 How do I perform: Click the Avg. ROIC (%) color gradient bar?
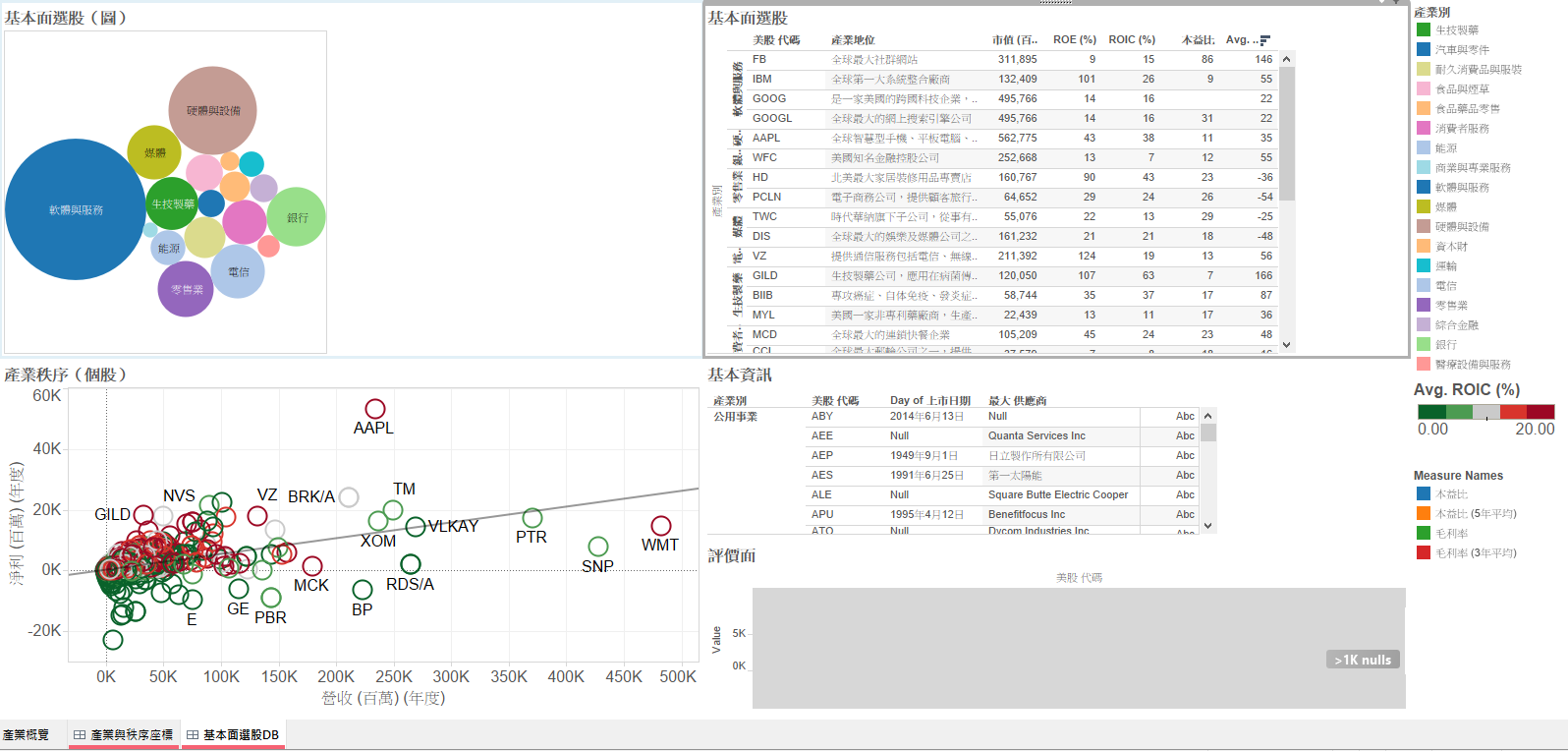[x=1486, y=412]
